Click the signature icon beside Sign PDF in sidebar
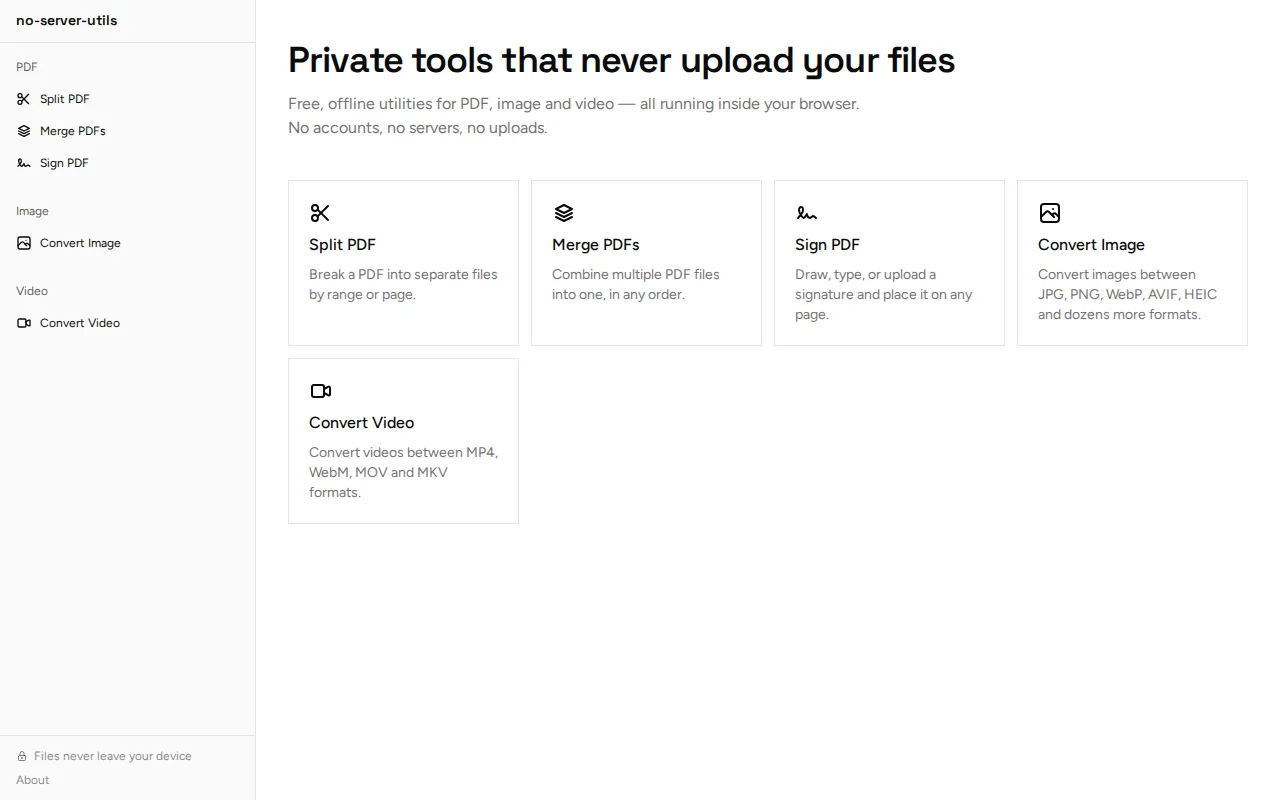1280x800 pixels. click(24, 163)
